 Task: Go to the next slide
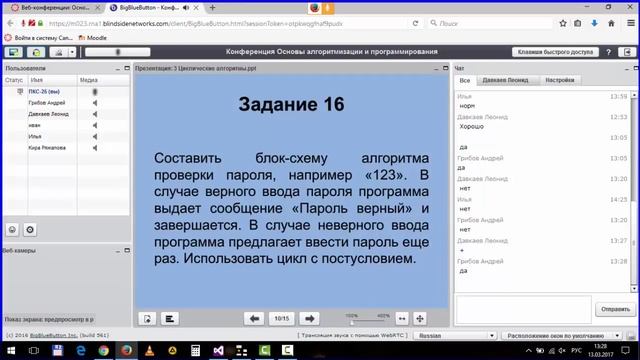pyautogui.click(x=309, y=318)
